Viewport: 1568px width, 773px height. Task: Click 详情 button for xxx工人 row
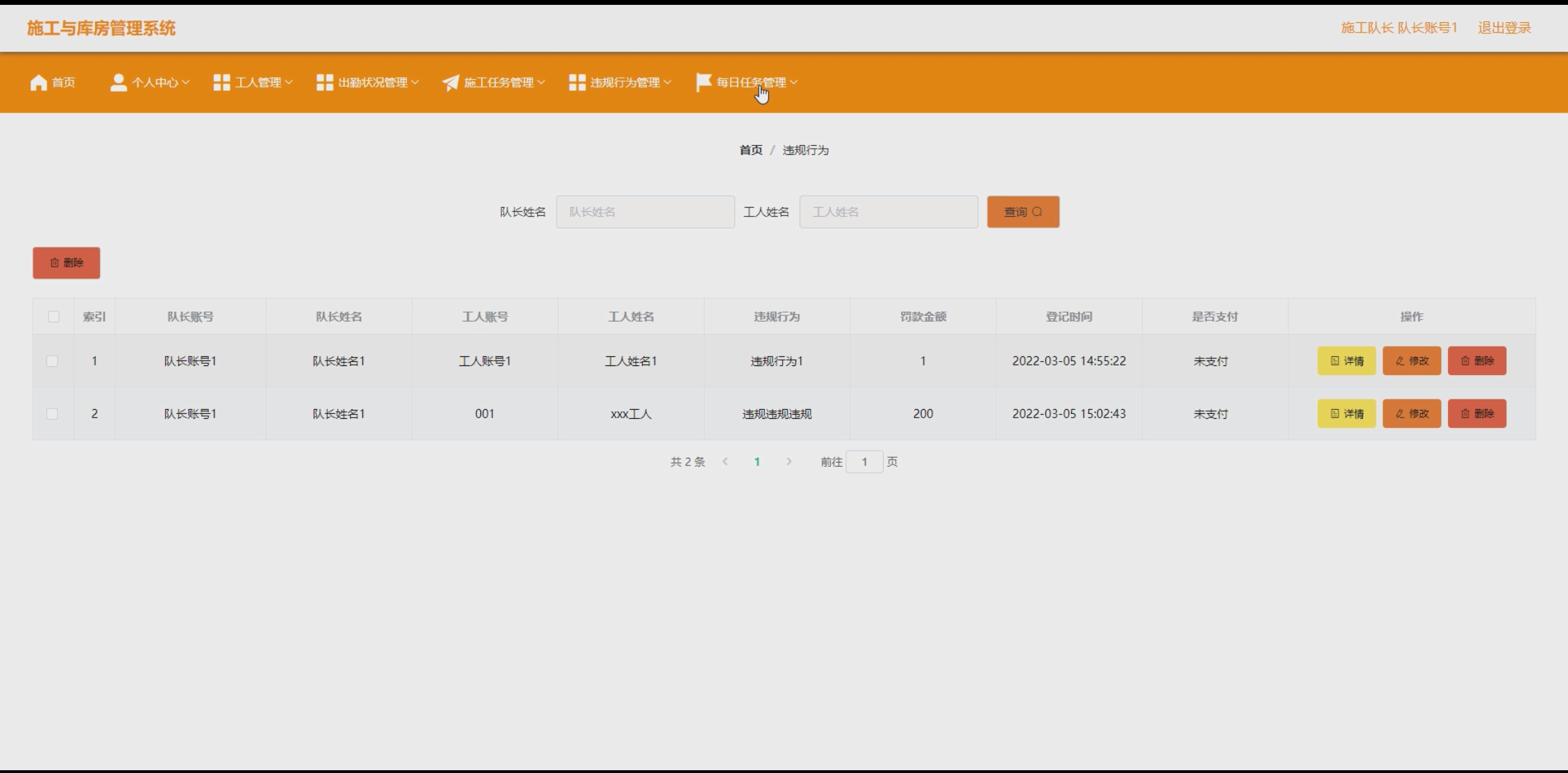coord(1346,414)
